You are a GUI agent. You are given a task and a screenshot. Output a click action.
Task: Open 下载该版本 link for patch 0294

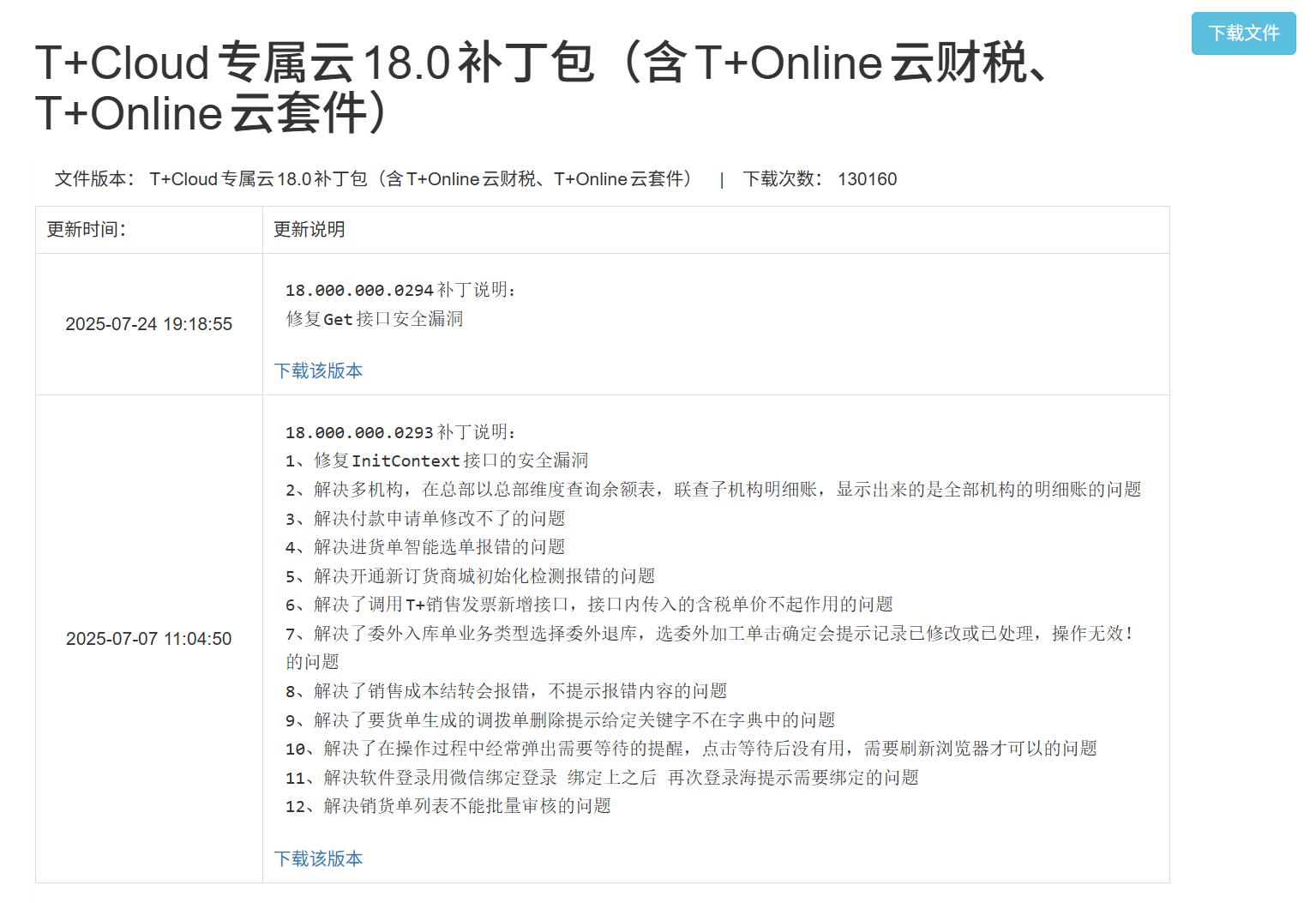[318, 370]
